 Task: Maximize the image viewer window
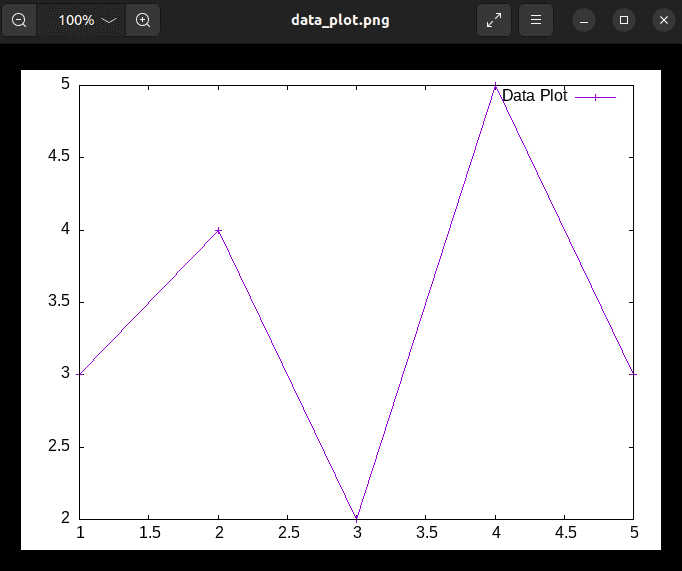click(x=624, y=20)
